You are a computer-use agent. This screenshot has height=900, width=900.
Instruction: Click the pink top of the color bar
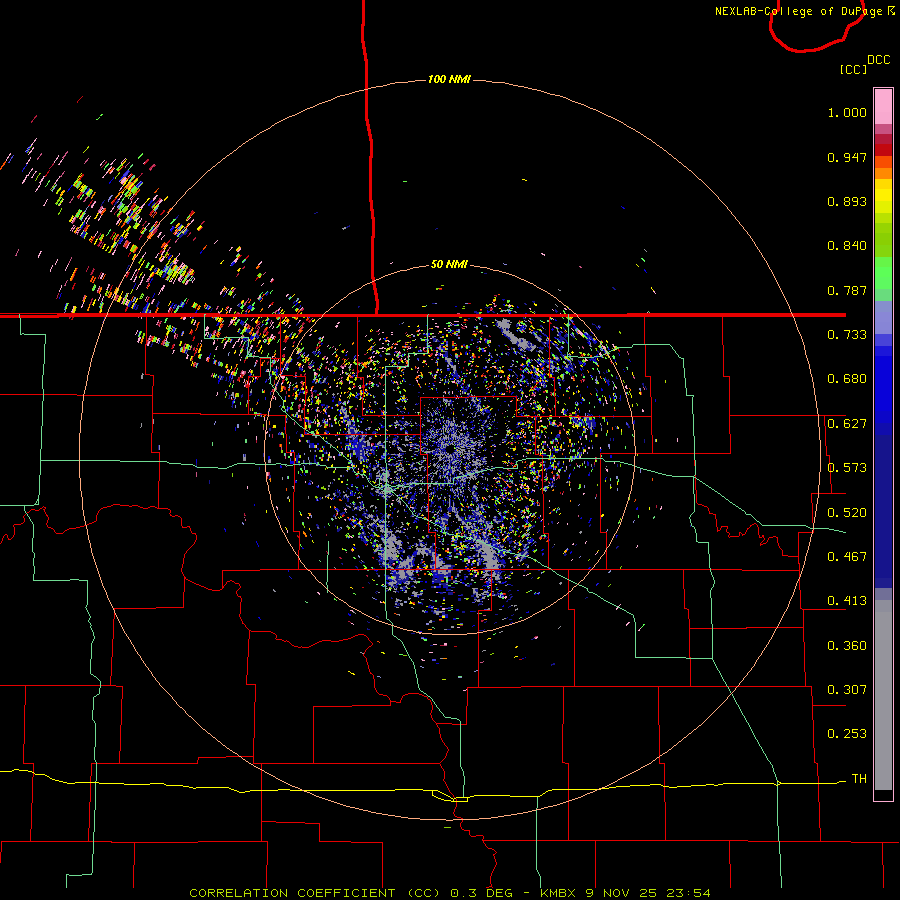883,106
